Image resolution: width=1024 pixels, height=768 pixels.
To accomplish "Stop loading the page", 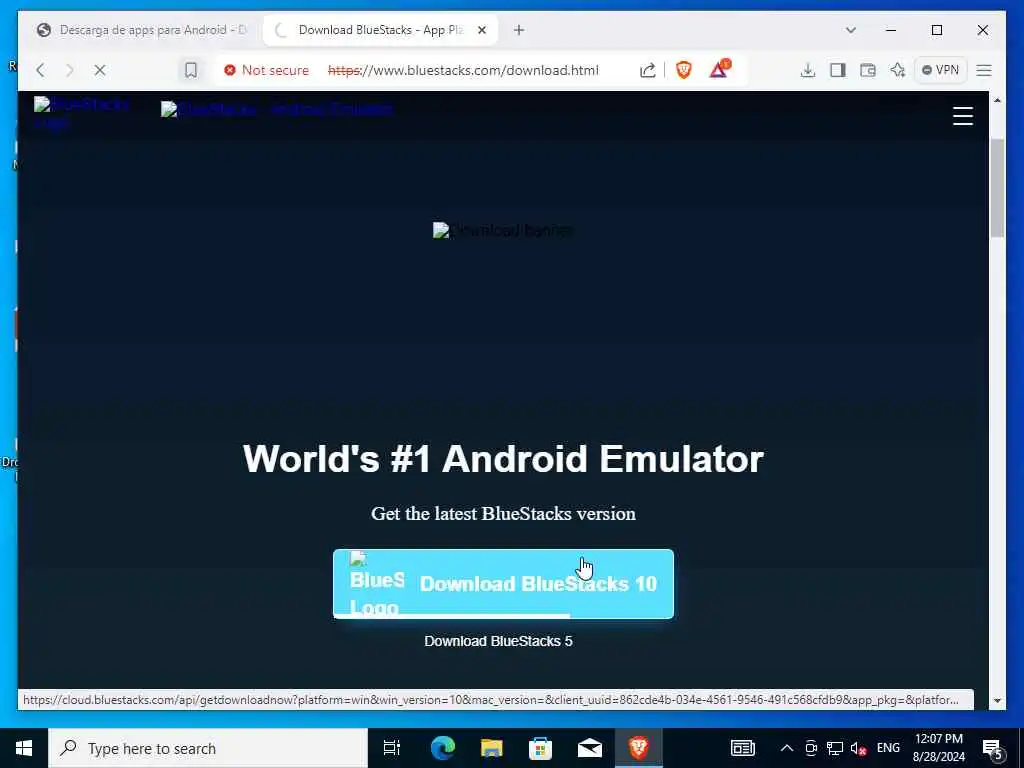I will point(100,70).
